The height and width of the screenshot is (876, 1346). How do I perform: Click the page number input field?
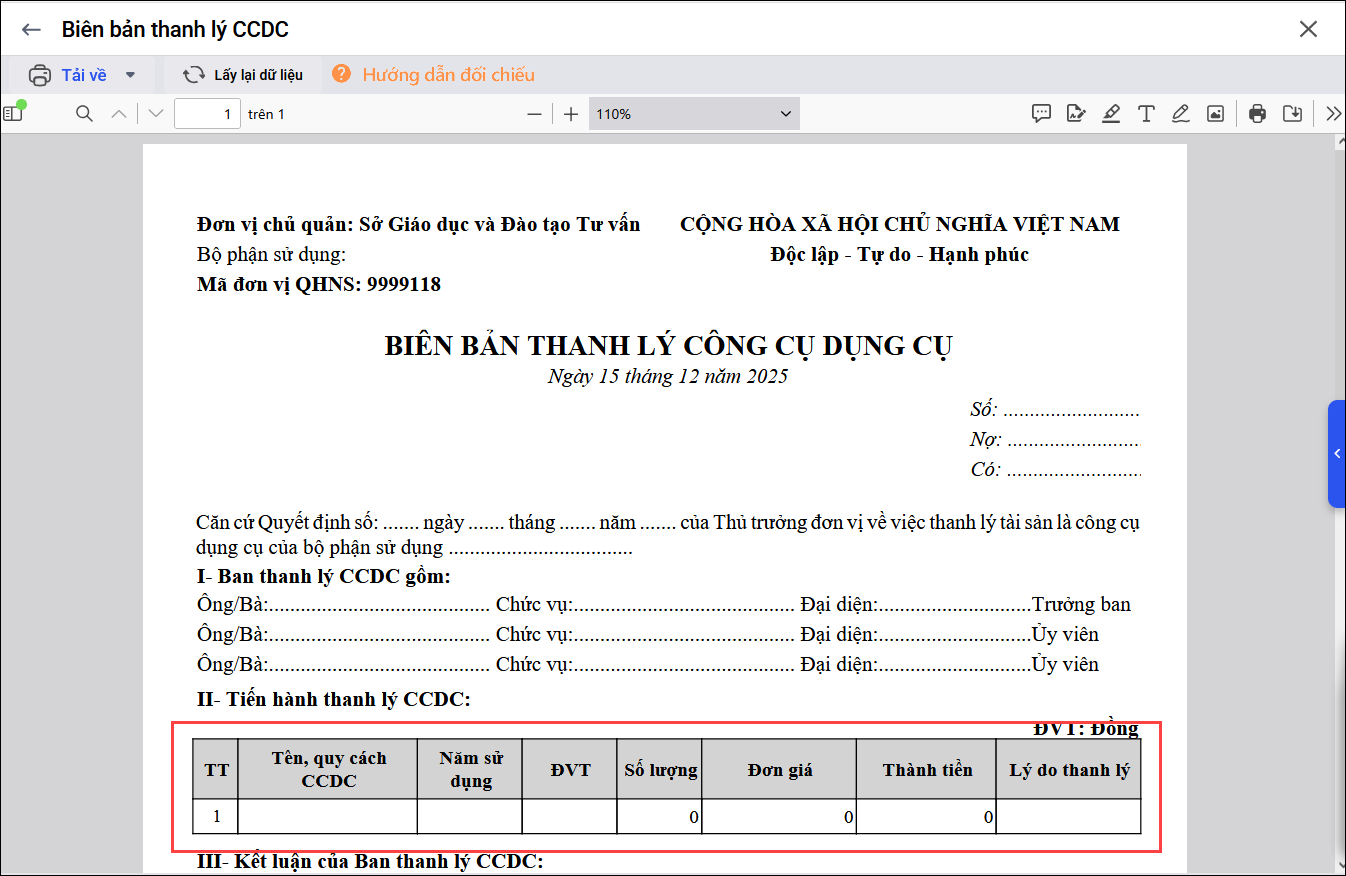(207, 114)
